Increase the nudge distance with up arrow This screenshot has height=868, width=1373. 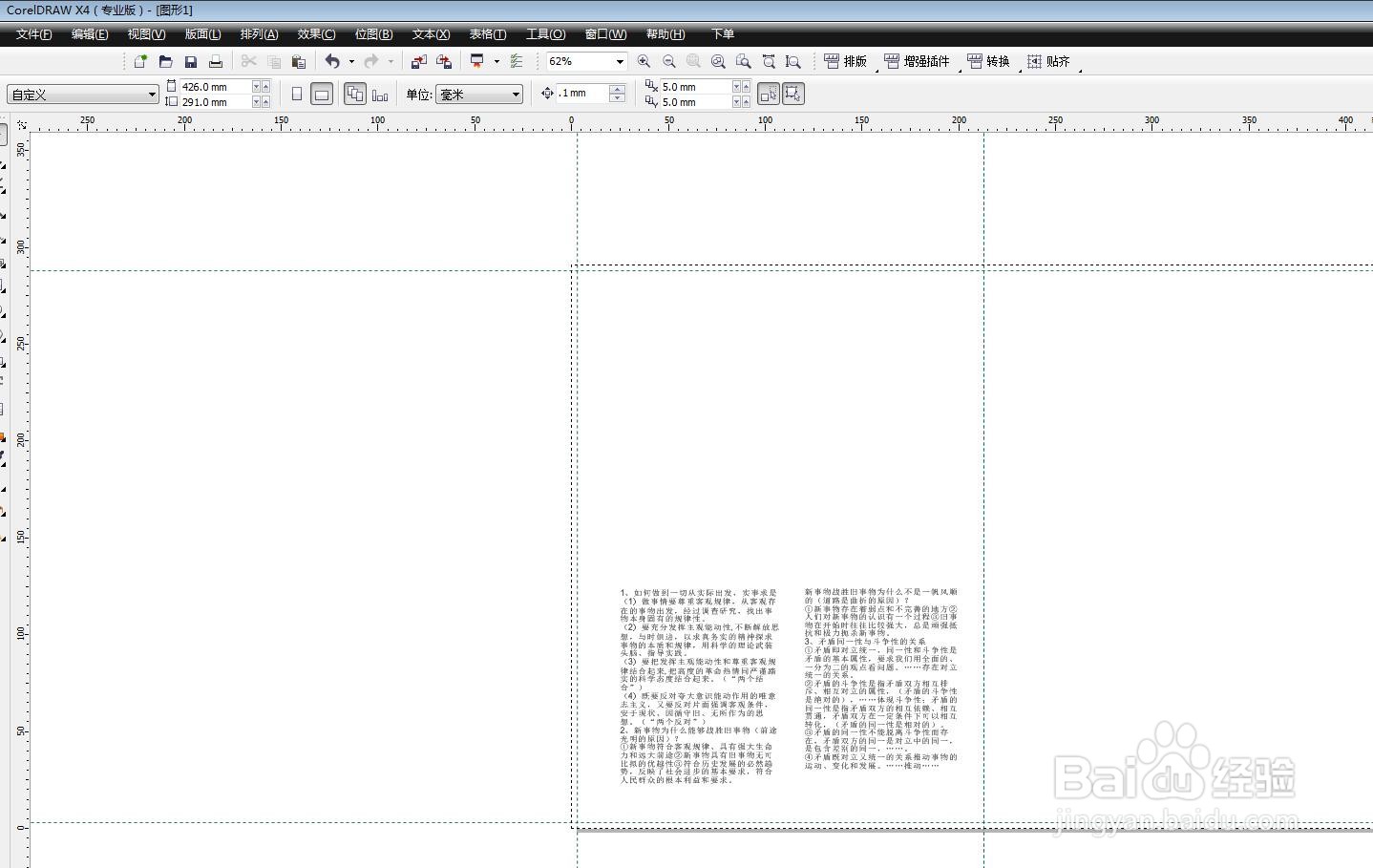coord(617,89)
